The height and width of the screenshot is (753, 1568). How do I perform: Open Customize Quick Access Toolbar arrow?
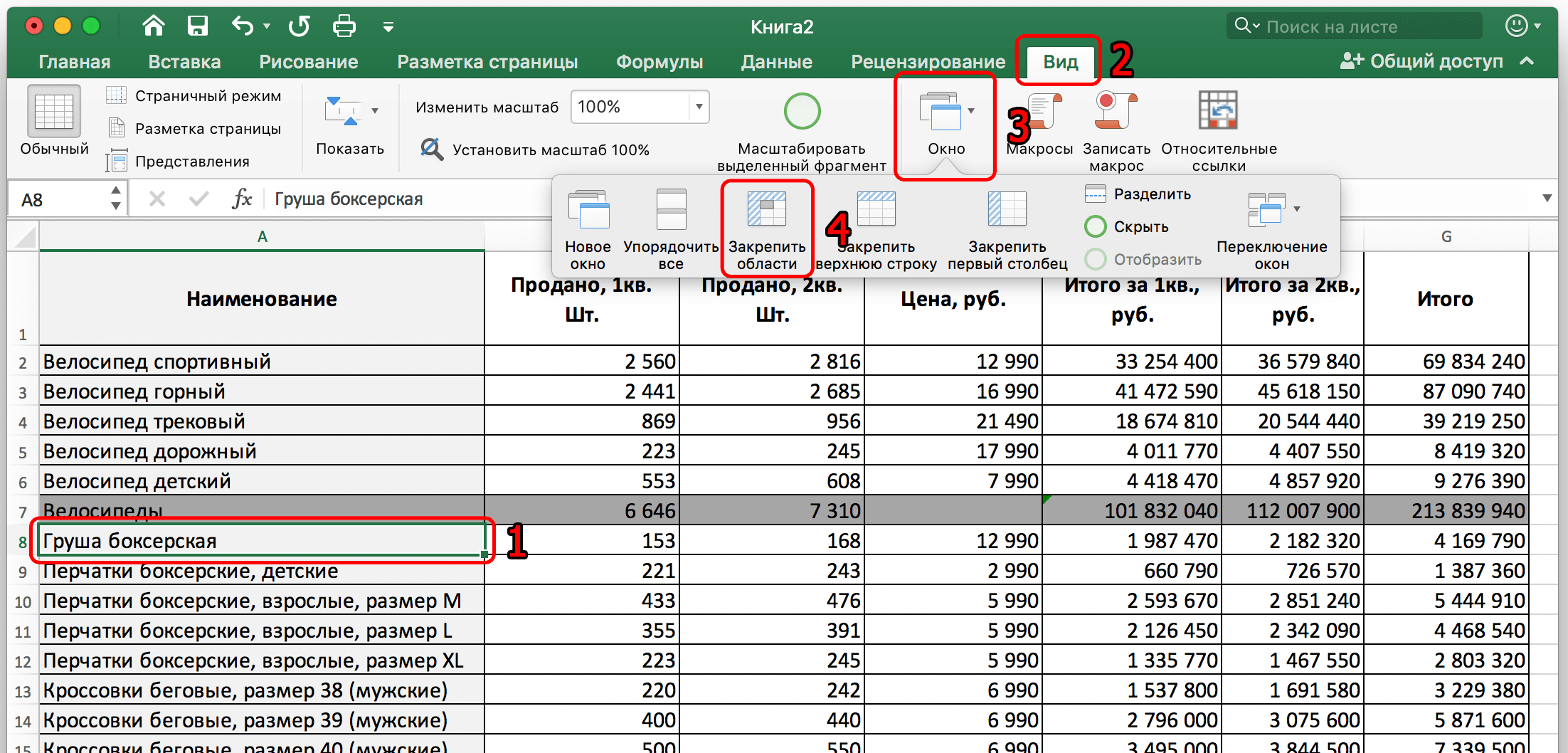click(388, 27)
